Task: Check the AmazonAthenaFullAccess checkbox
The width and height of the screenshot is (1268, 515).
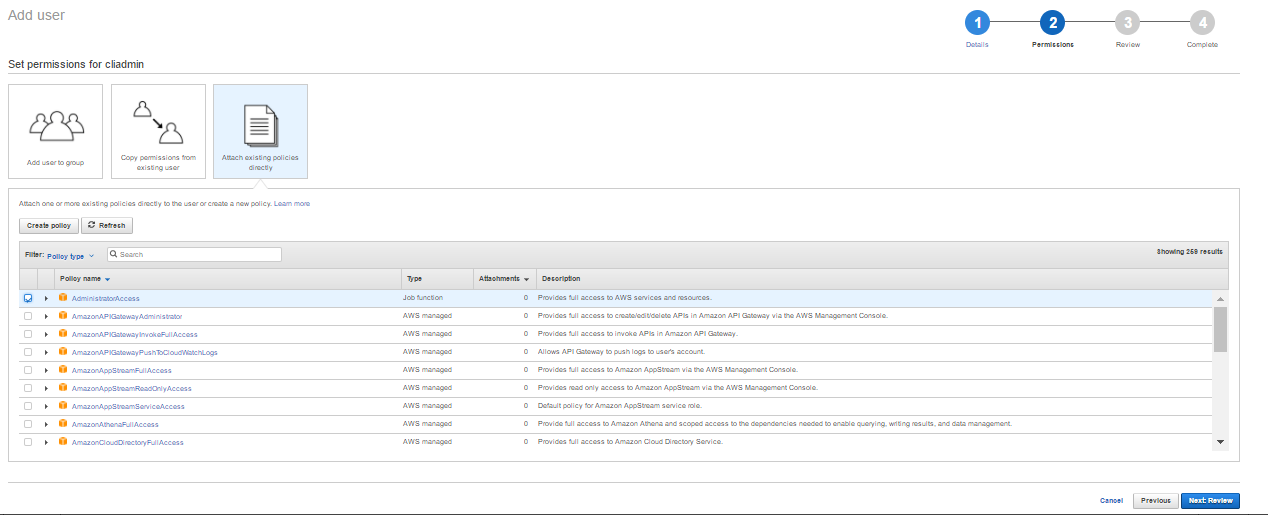Action: pos(28,424)
